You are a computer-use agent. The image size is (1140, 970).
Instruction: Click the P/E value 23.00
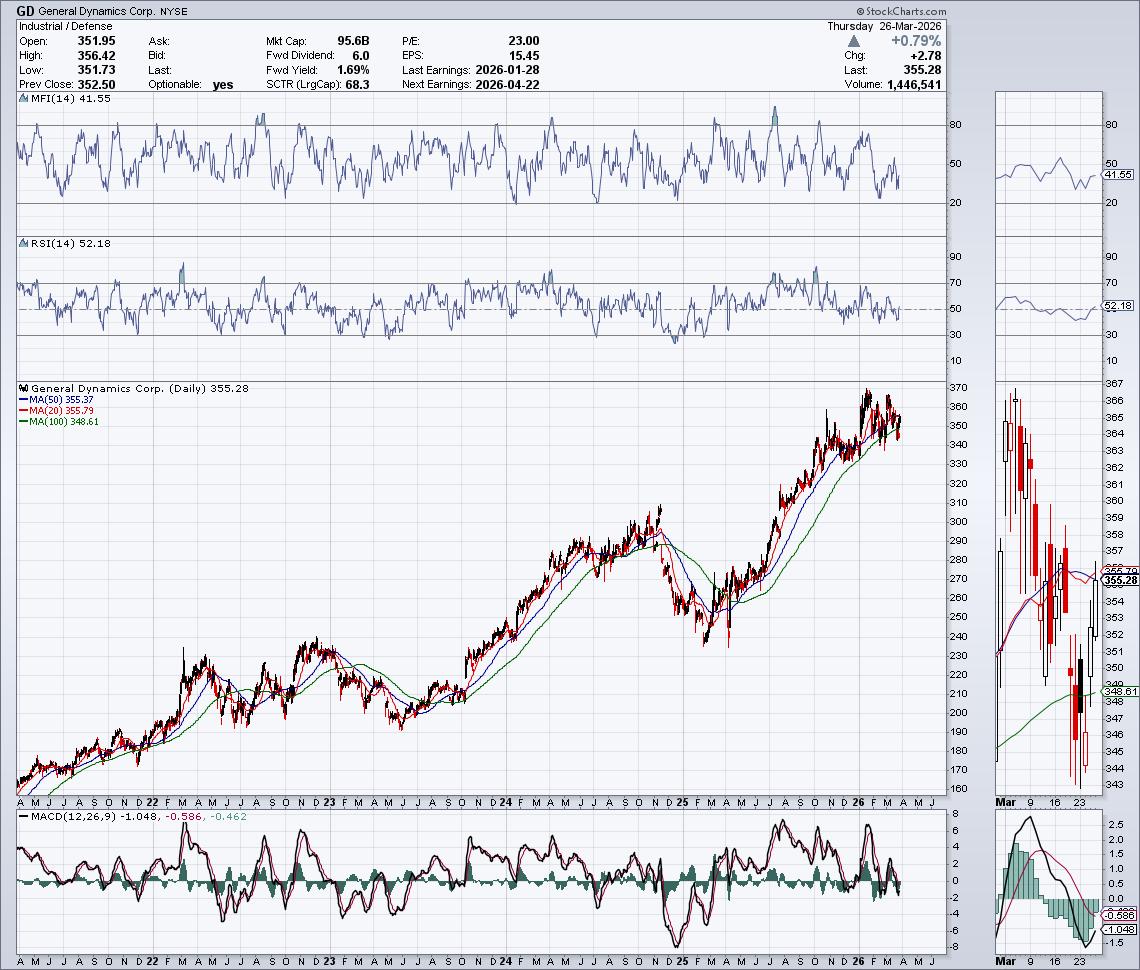tap(523, 41)
